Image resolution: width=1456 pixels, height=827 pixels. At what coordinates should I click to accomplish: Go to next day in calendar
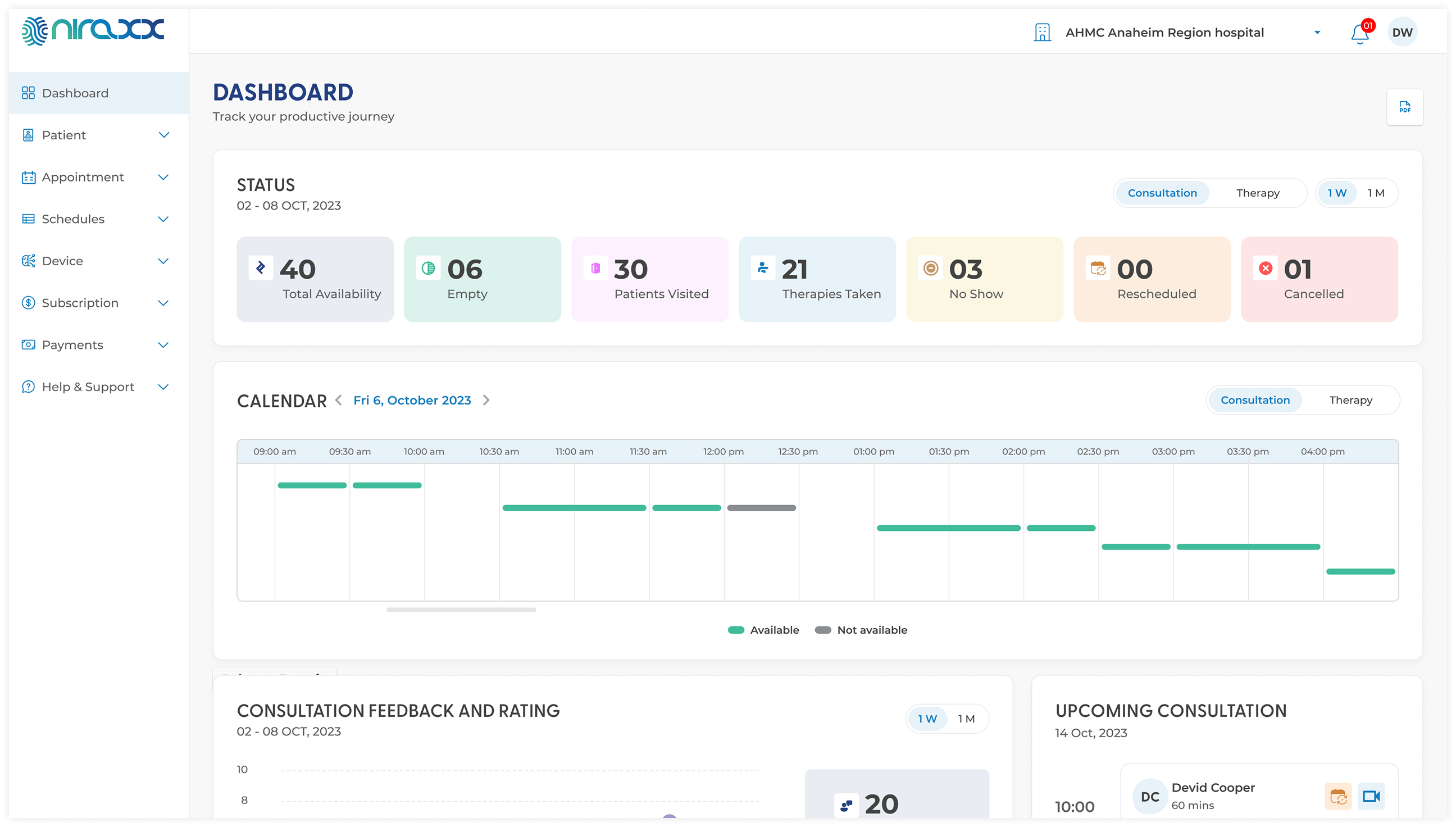(x=486, y=400)
